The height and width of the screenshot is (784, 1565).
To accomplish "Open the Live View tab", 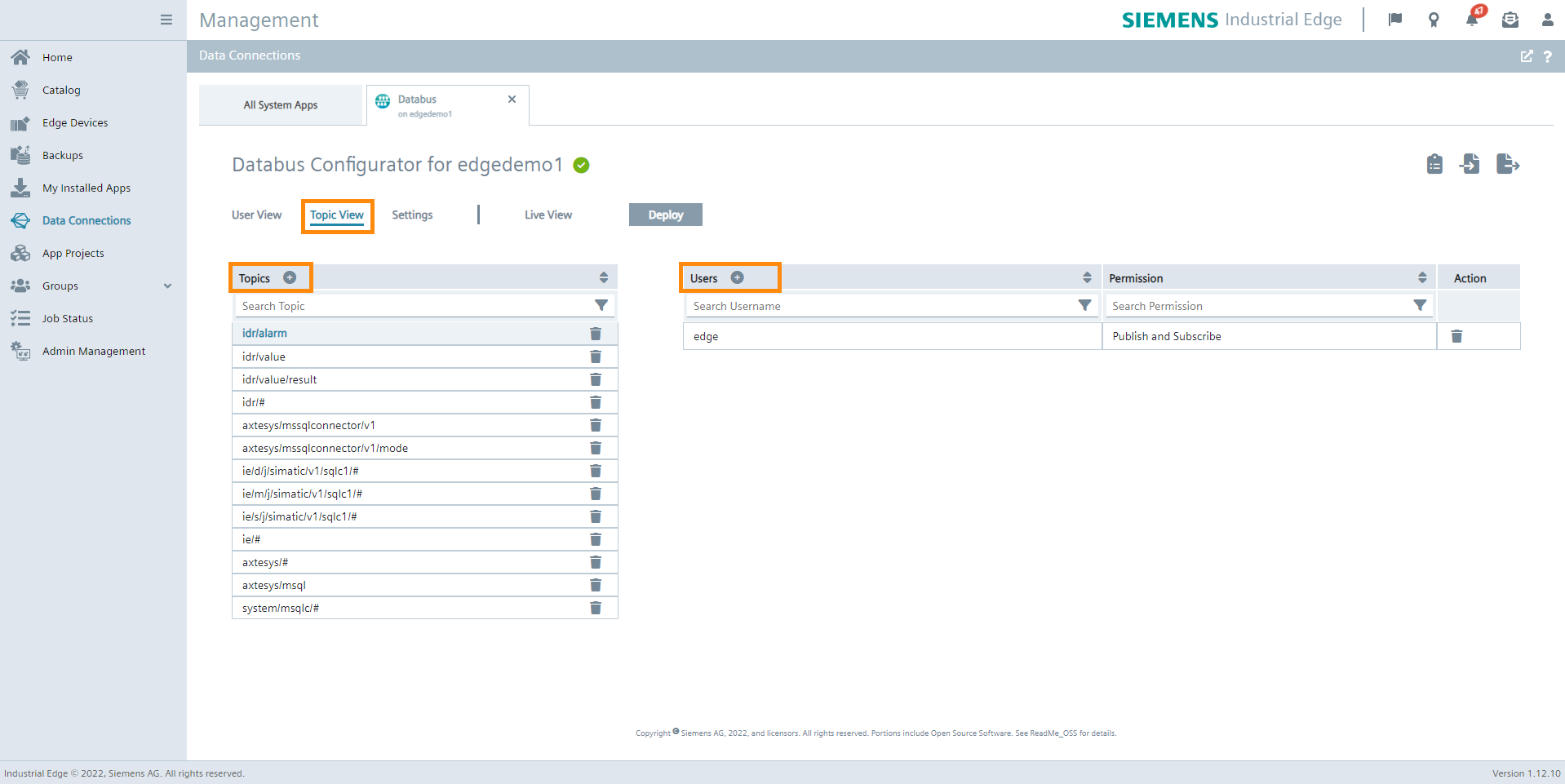I will tap(548, 215).
